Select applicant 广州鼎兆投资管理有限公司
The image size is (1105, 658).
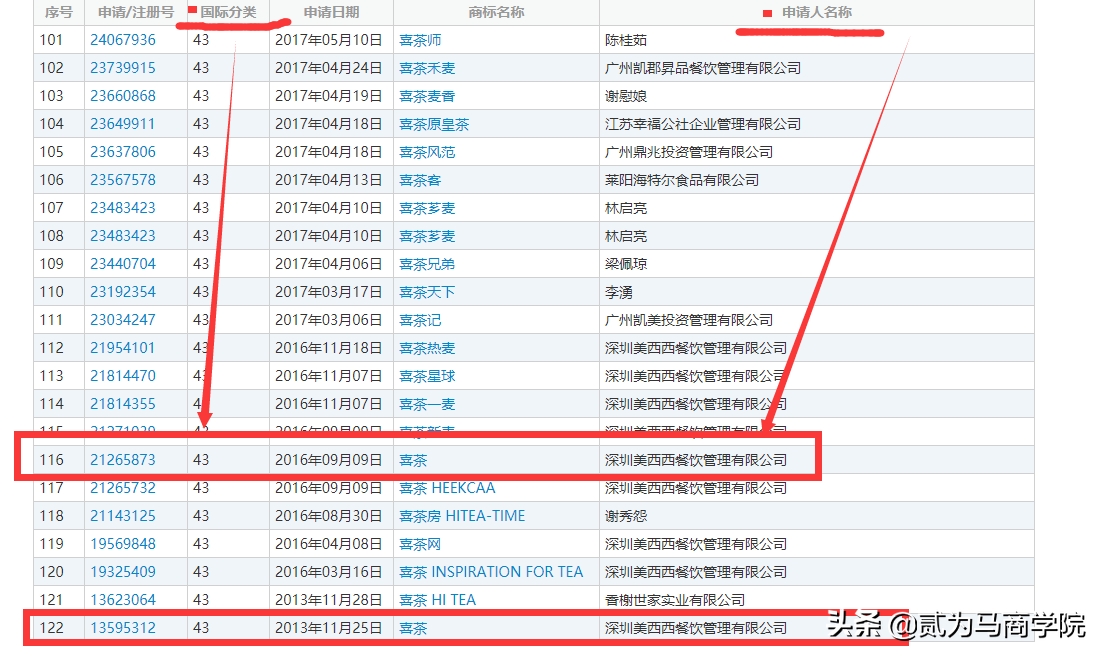[x=689, y=152]
